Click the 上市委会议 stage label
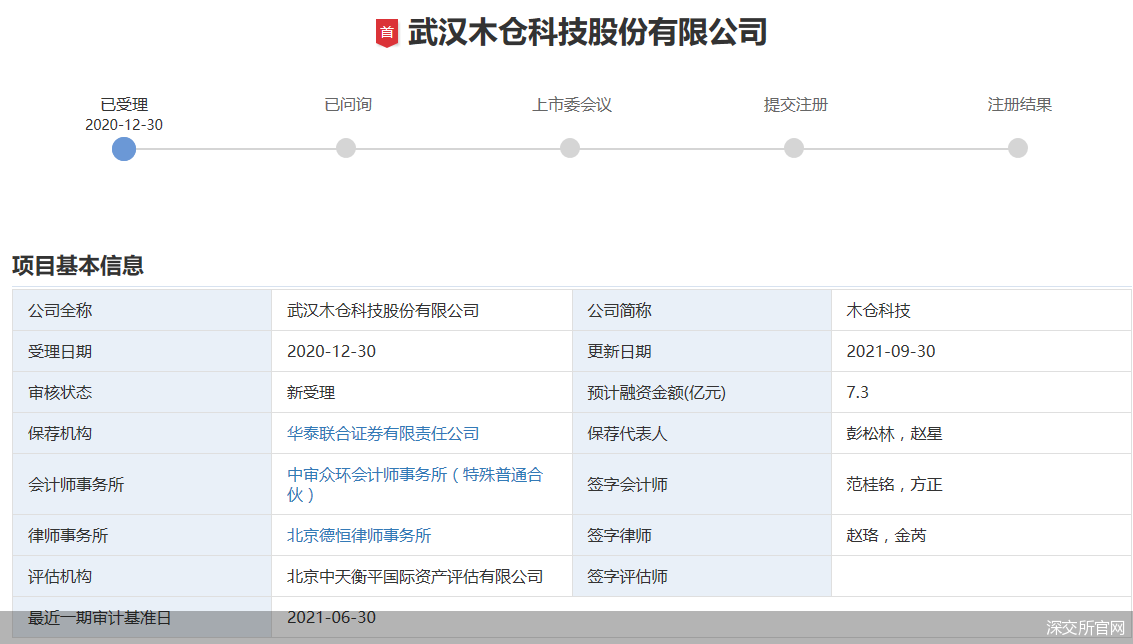 click(572, 105)
